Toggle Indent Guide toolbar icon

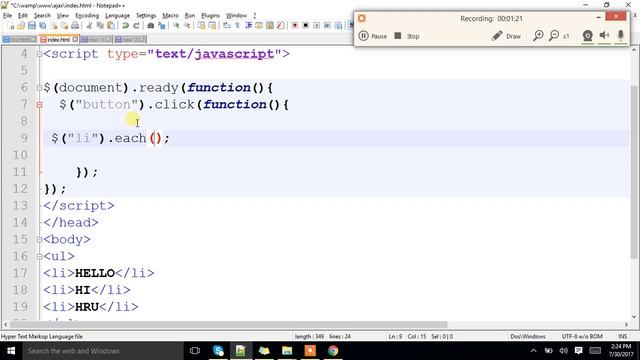click(248, 26)
